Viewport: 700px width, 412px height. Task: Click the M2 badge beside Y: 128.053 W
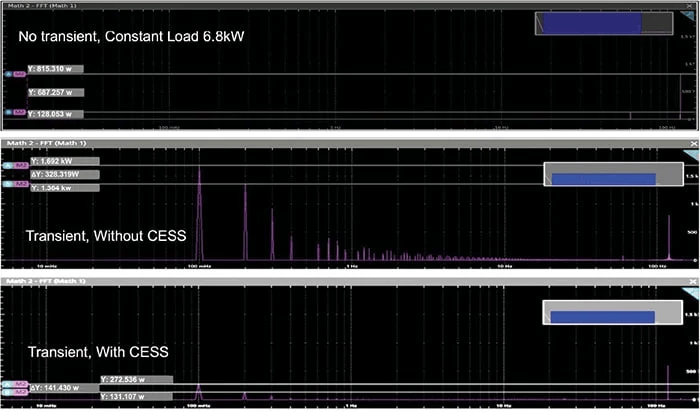[x=19, y=112]
